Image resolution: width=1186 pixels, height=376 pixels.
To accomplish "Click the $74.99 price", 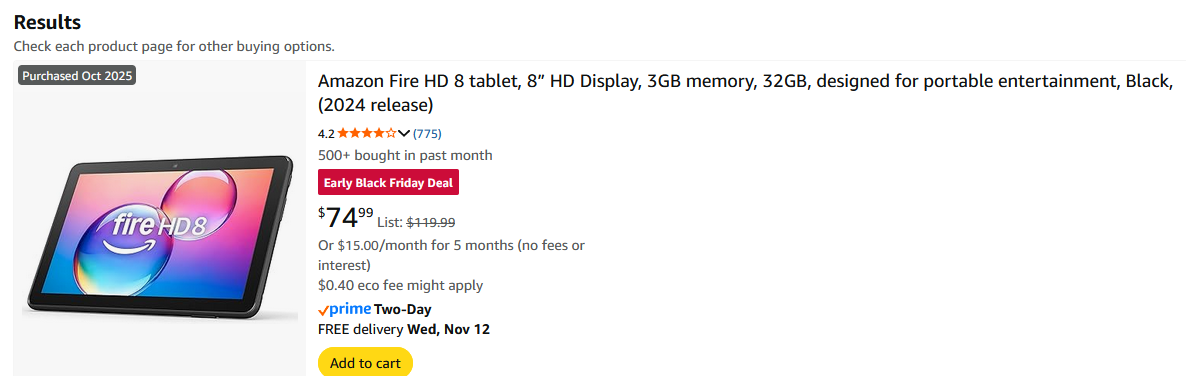I will tap(346, 218).
